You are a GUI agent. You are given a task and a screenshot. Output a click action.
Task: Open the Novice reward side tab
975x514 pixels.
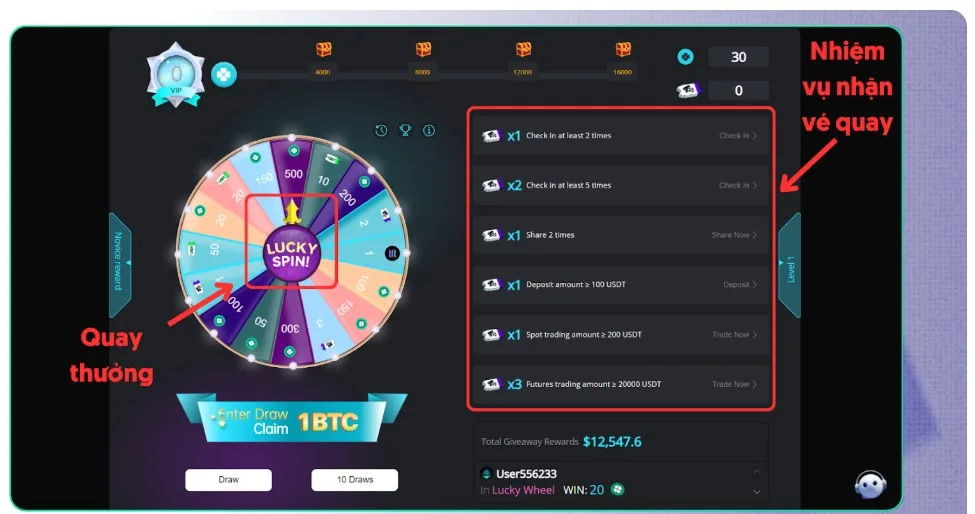(119, 265)
